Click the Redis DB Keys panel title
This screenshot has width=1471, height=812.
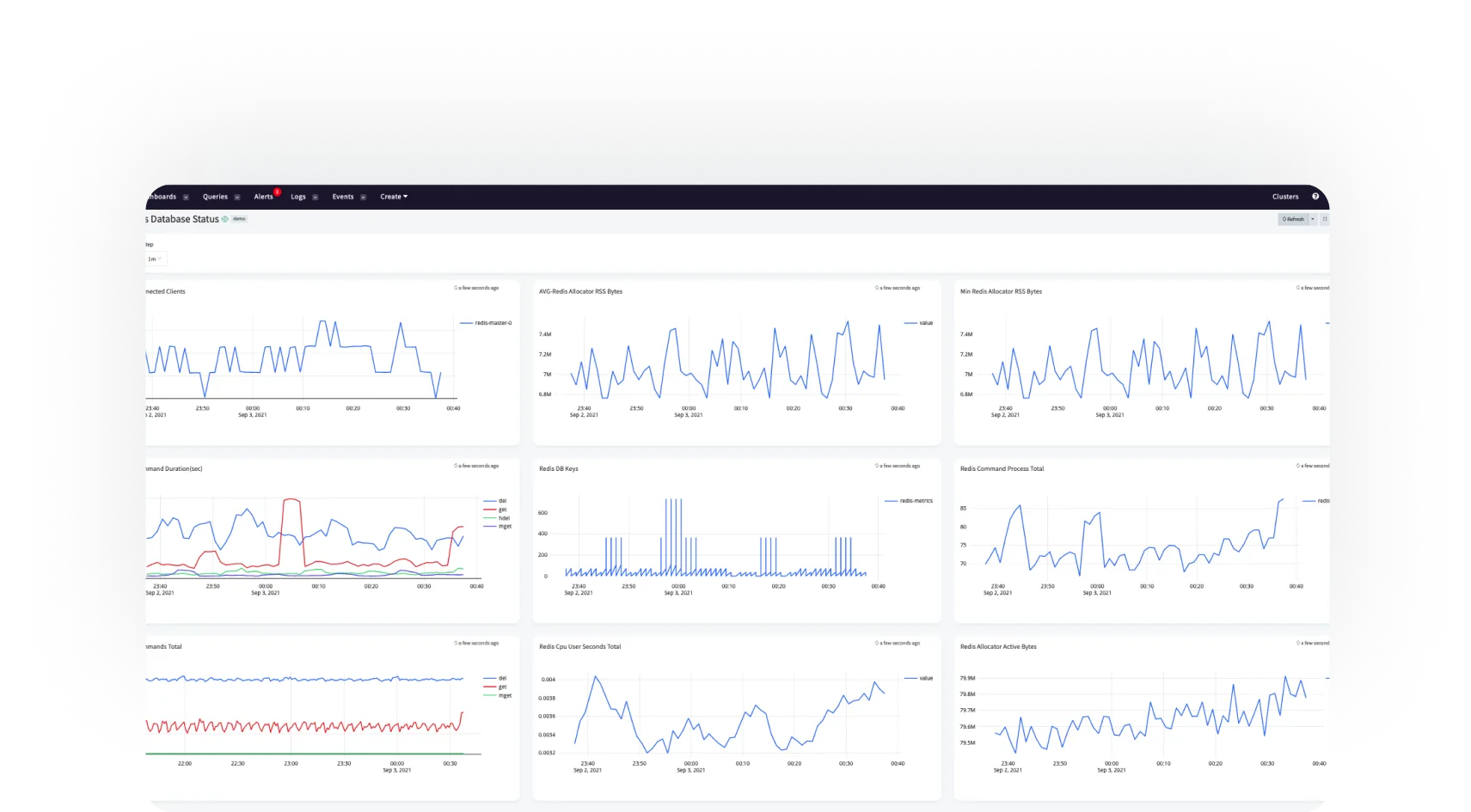tap(559, 469)
